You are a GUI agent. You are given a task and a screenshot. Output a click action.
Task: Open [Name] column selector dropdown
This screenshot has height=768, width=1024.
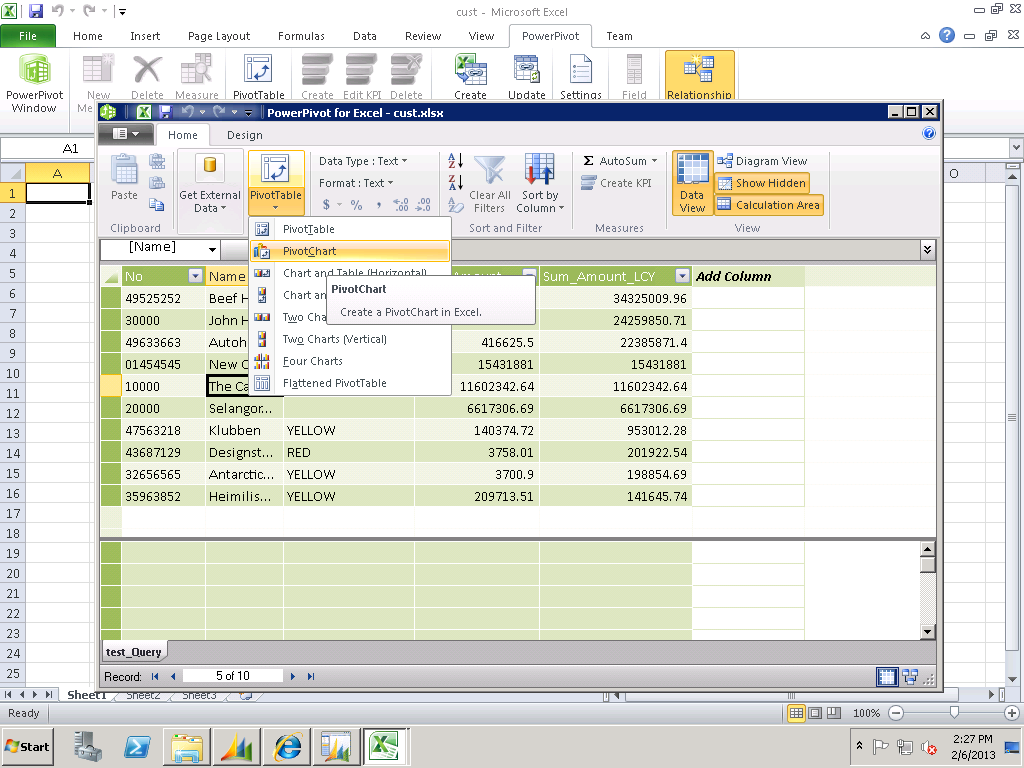[x=212, y=249]
